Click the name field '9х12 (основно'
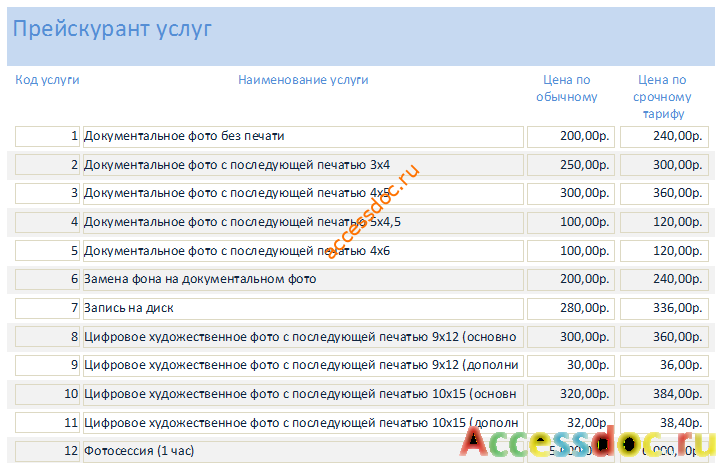Viewport: 723px width, 463px height. [303, 337]
